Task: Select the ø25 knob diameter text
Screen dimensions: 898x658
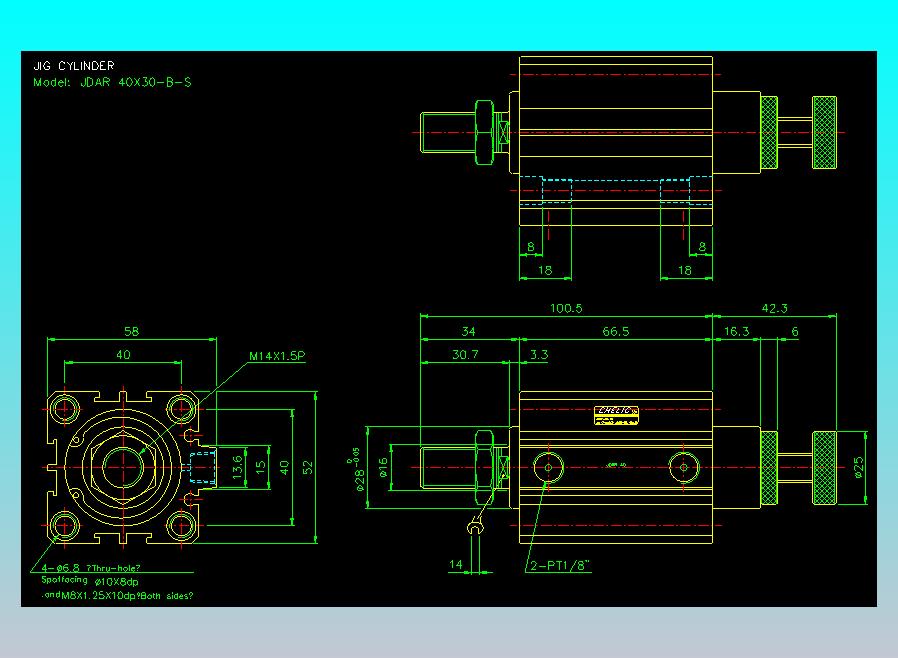Action: pyautogui.click(x=858, y=467)
